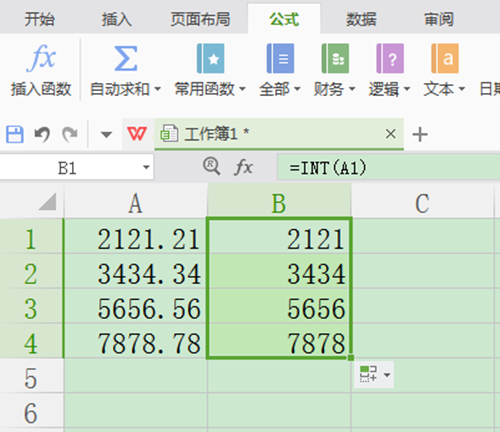Open Text (文本) functions book icon
The height and width of the screenshot is (432, 500).
click(x=445, y=58)
